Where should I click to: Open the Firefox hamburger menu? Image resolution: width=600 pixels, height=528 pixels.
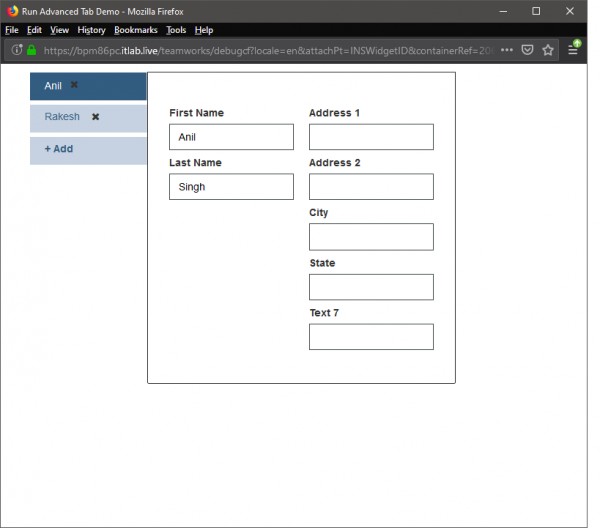573,50
